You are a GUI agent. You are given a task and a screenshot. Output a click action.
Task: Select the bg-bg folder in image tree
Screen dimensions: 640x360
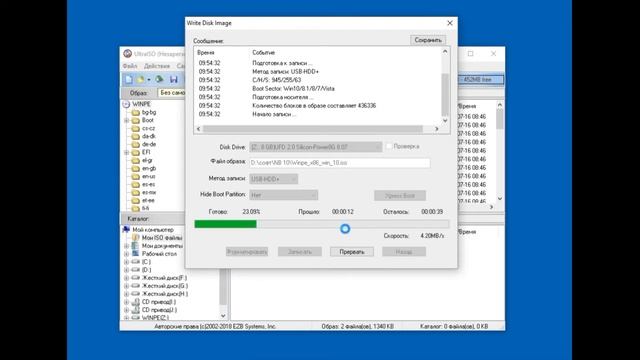(149, 112)
